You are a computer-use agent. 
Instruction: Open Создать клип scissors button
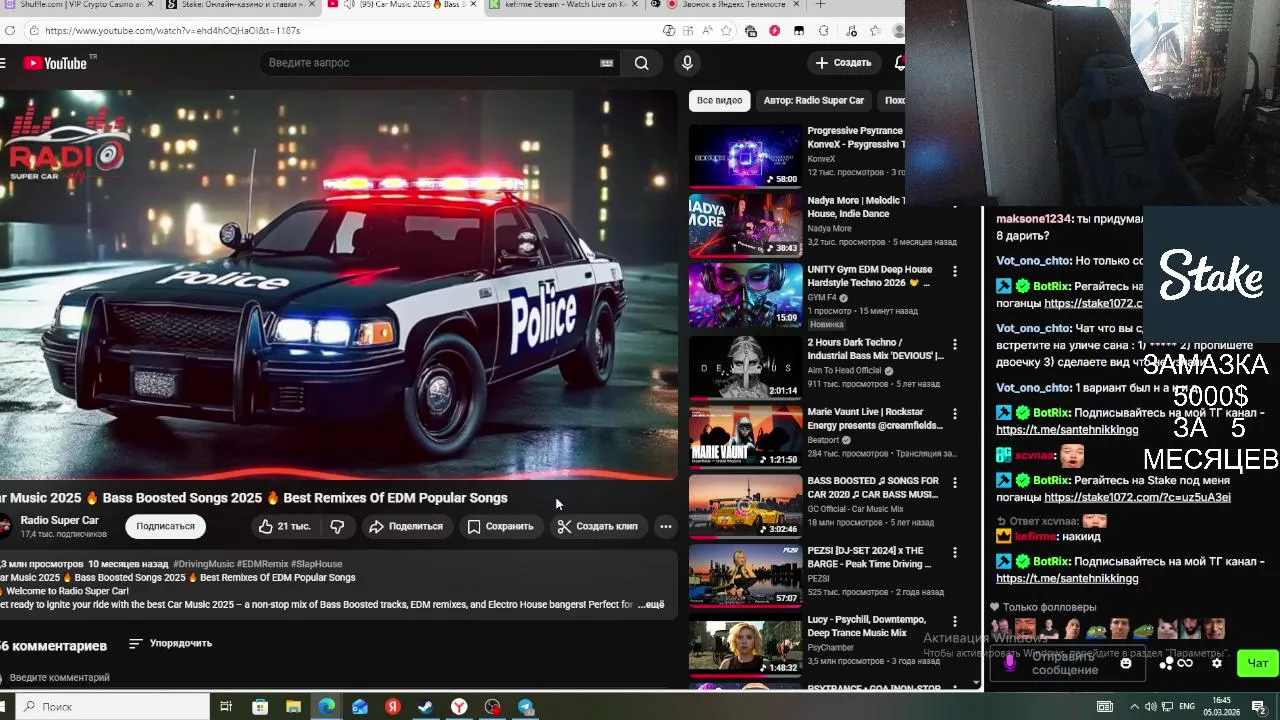(x=597, y=526)
